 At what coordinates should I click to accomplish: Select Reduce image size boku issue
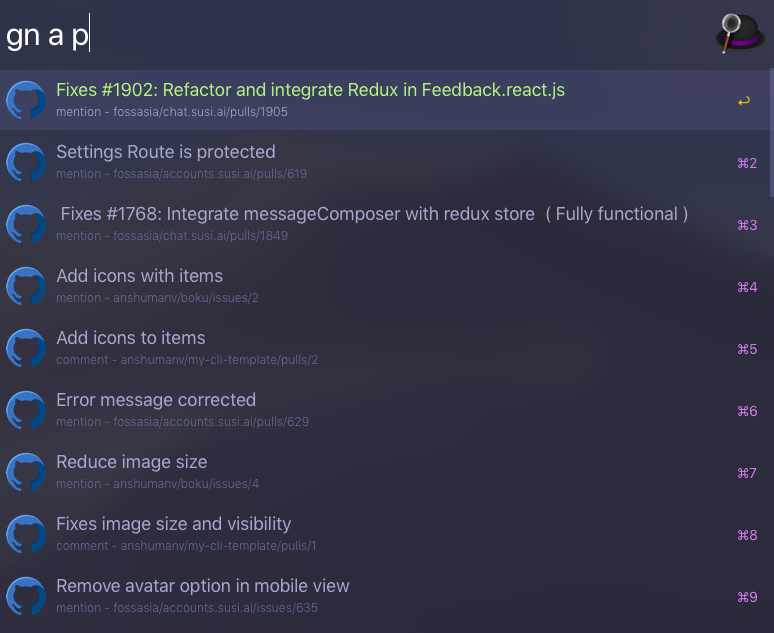(385, 473)
